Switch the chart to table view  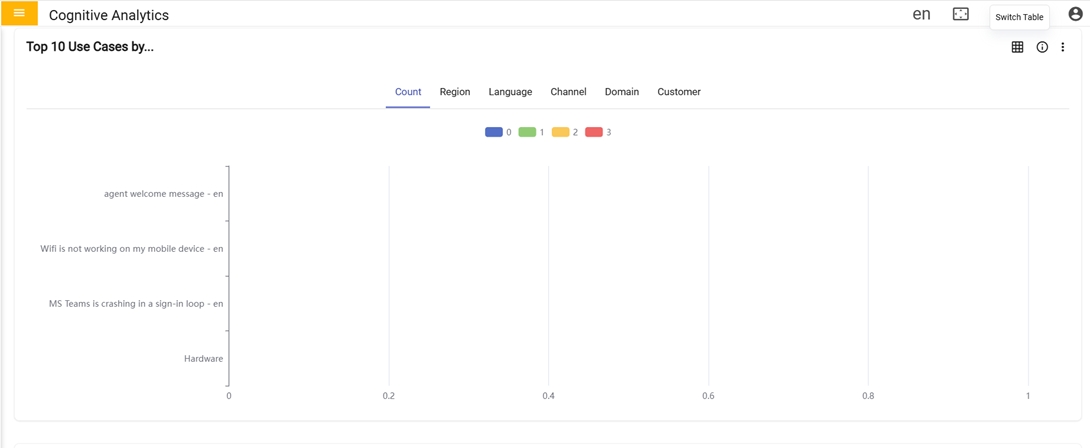[1017, 47]
